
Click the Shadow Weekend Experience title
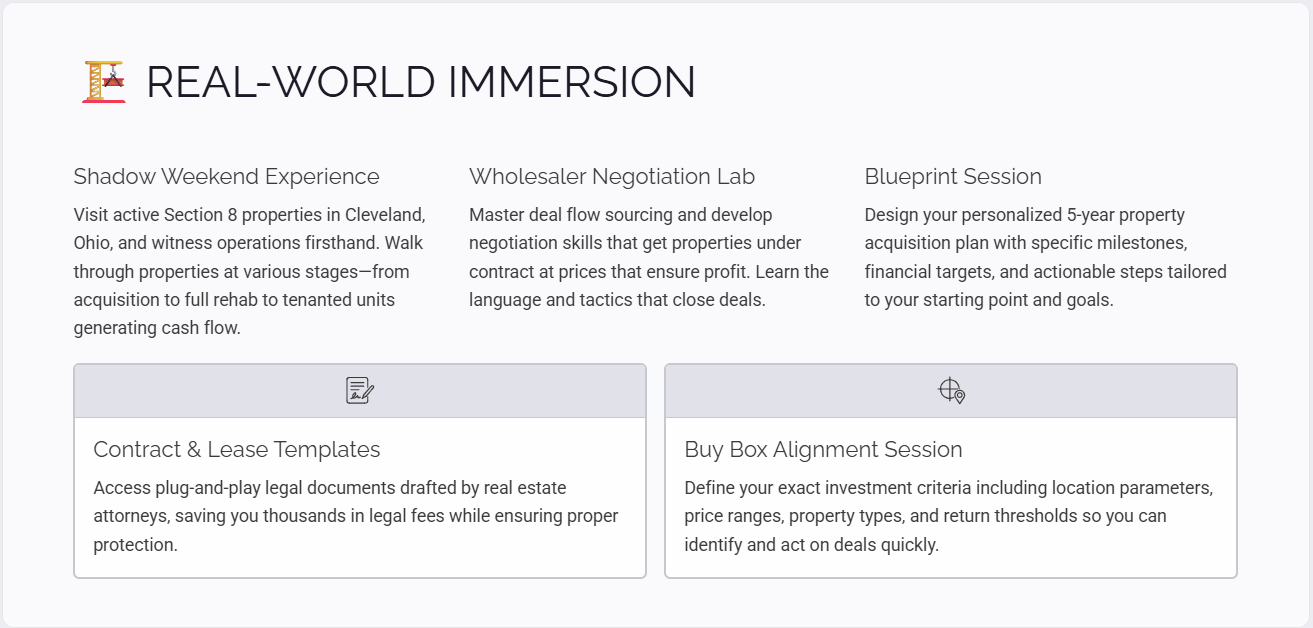coord(226,177)
